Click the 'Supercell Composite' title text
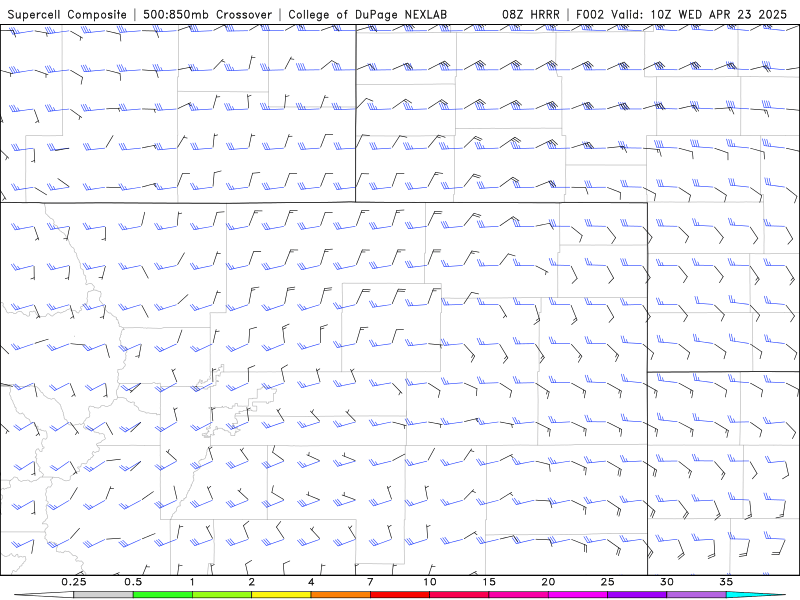Screen dimensions: 800x600 tap(67, 14)
